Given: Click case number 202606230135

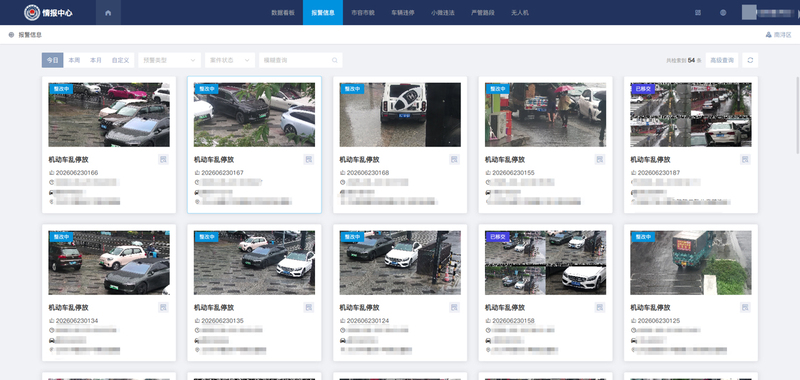Looking at the screenshot, I should [x=222, y=321].
